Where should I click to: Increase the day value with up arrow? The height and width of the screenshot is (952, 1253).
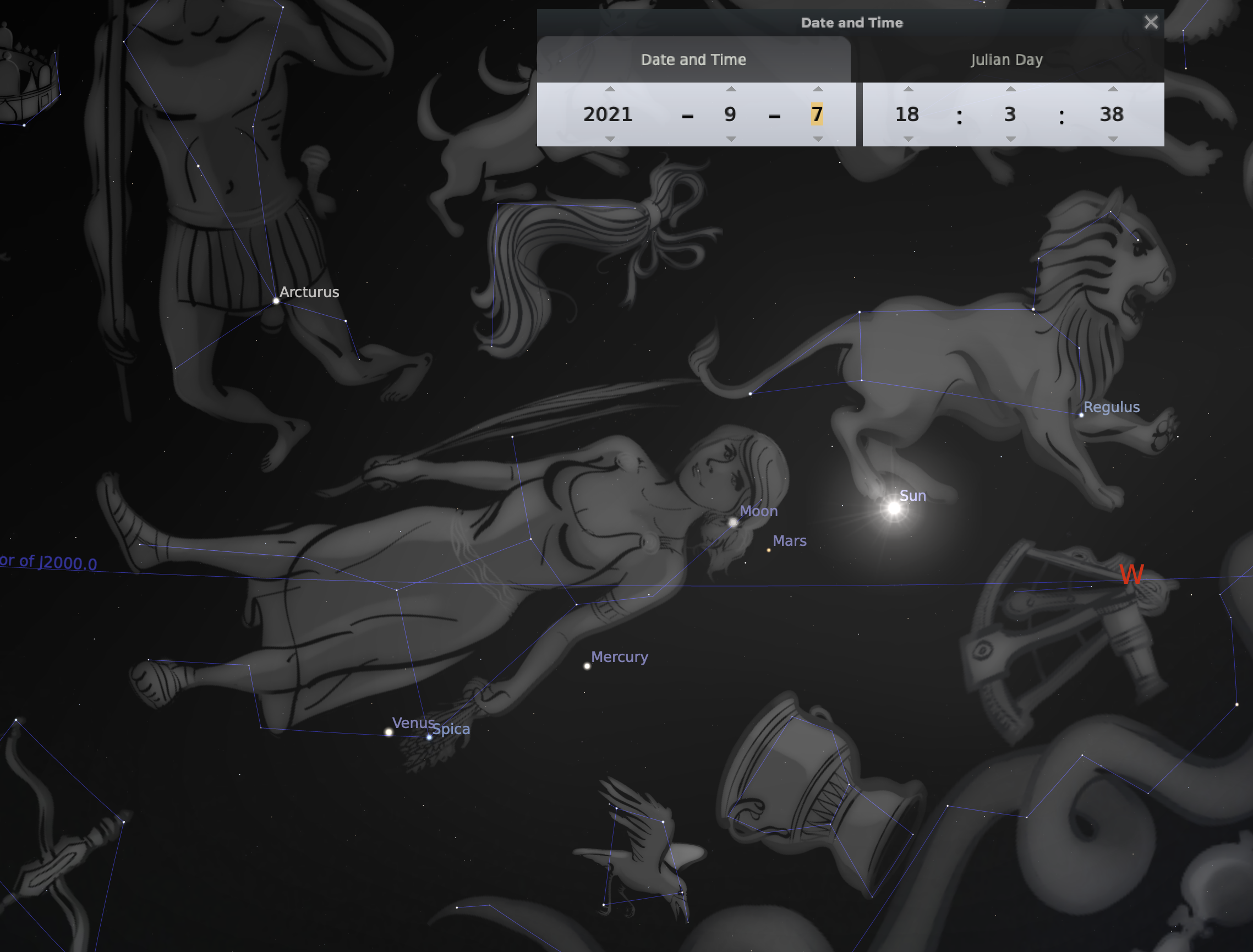(818, 89)
